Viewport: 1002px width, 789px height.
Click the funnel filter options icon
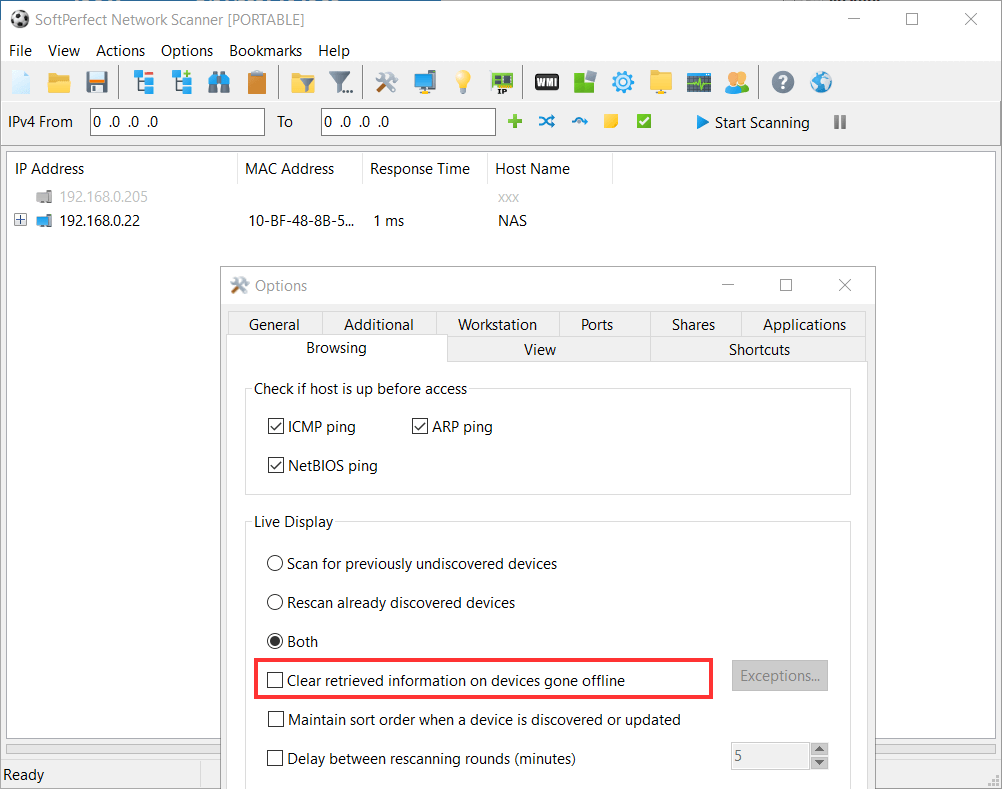341,82
